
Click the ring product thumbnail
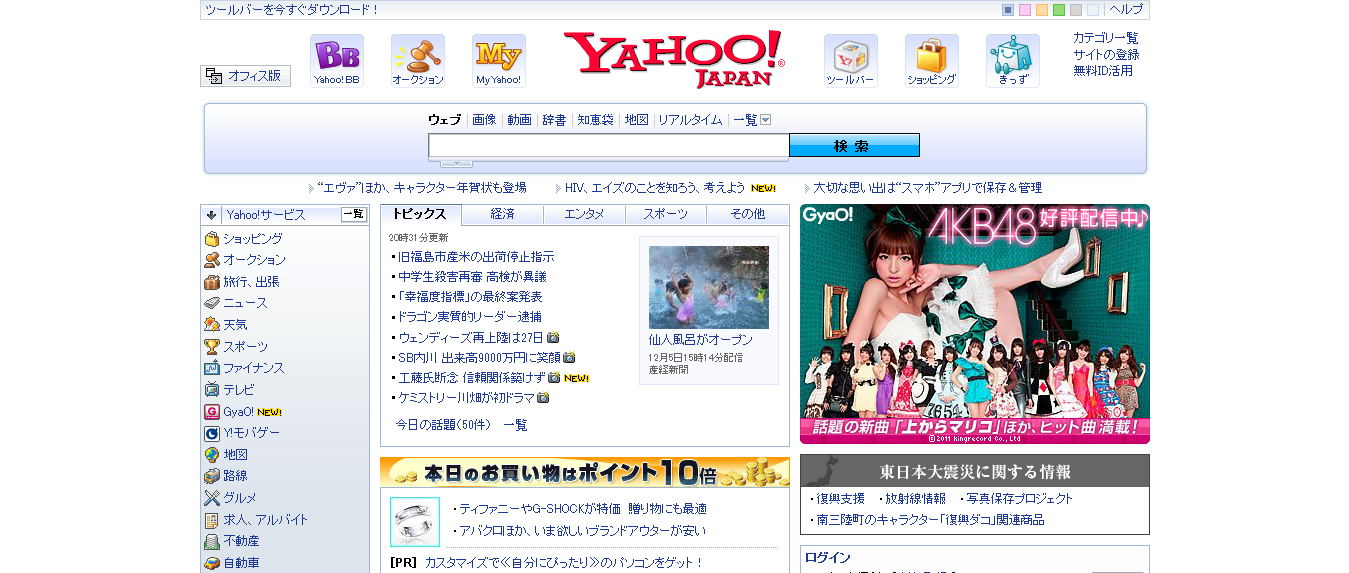tap(415, 522)
